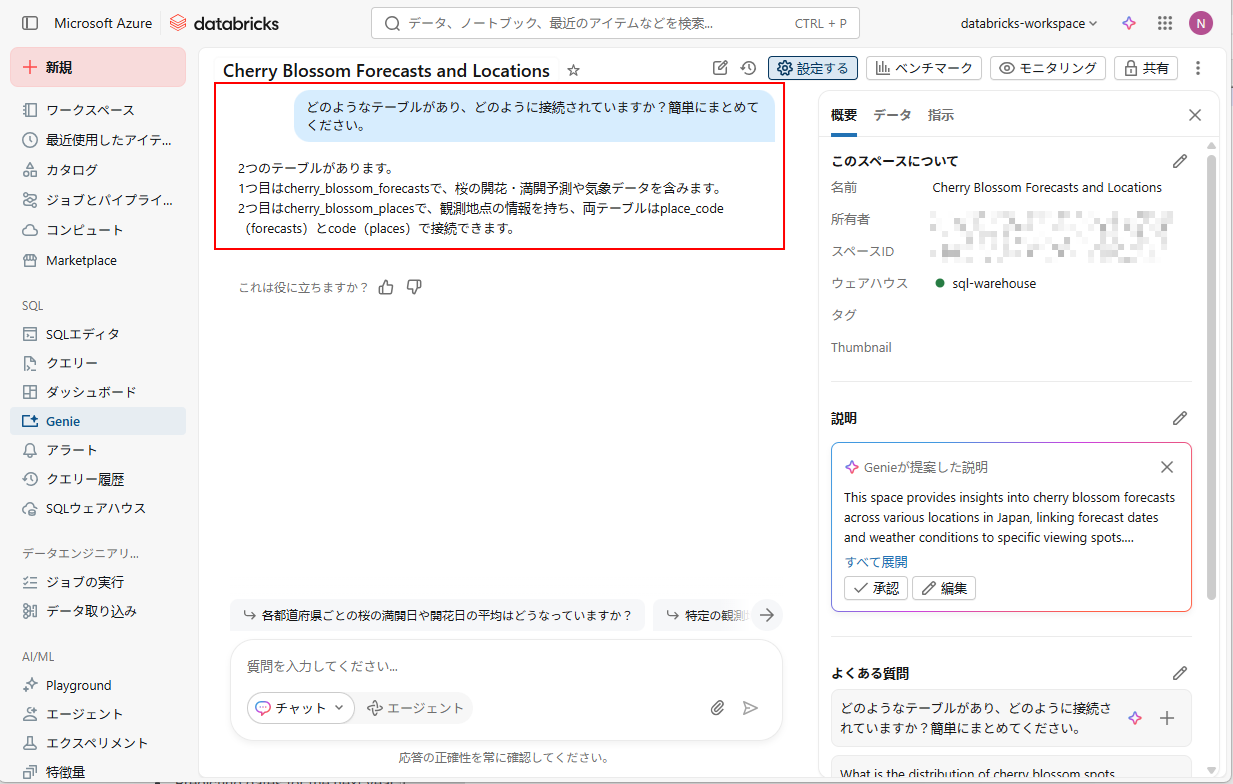
Task: Click the question input field
Action: 505,666
